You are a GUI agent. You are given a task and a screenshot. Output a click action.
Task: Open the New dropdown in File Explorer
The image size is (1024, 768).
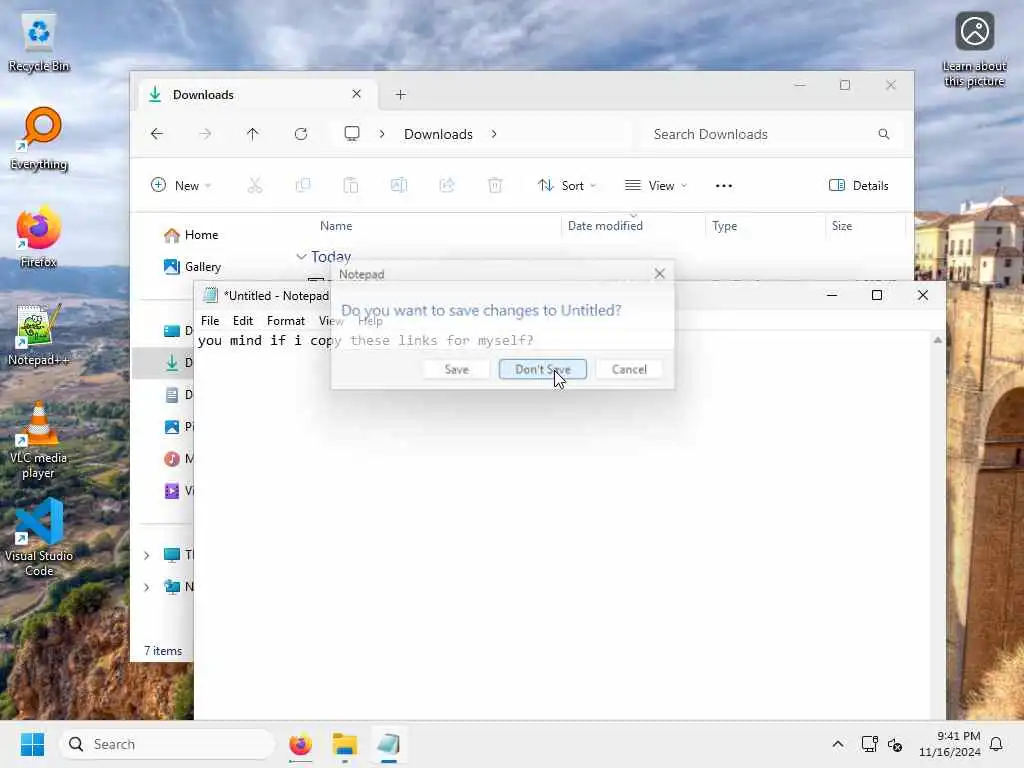[181, 185]
